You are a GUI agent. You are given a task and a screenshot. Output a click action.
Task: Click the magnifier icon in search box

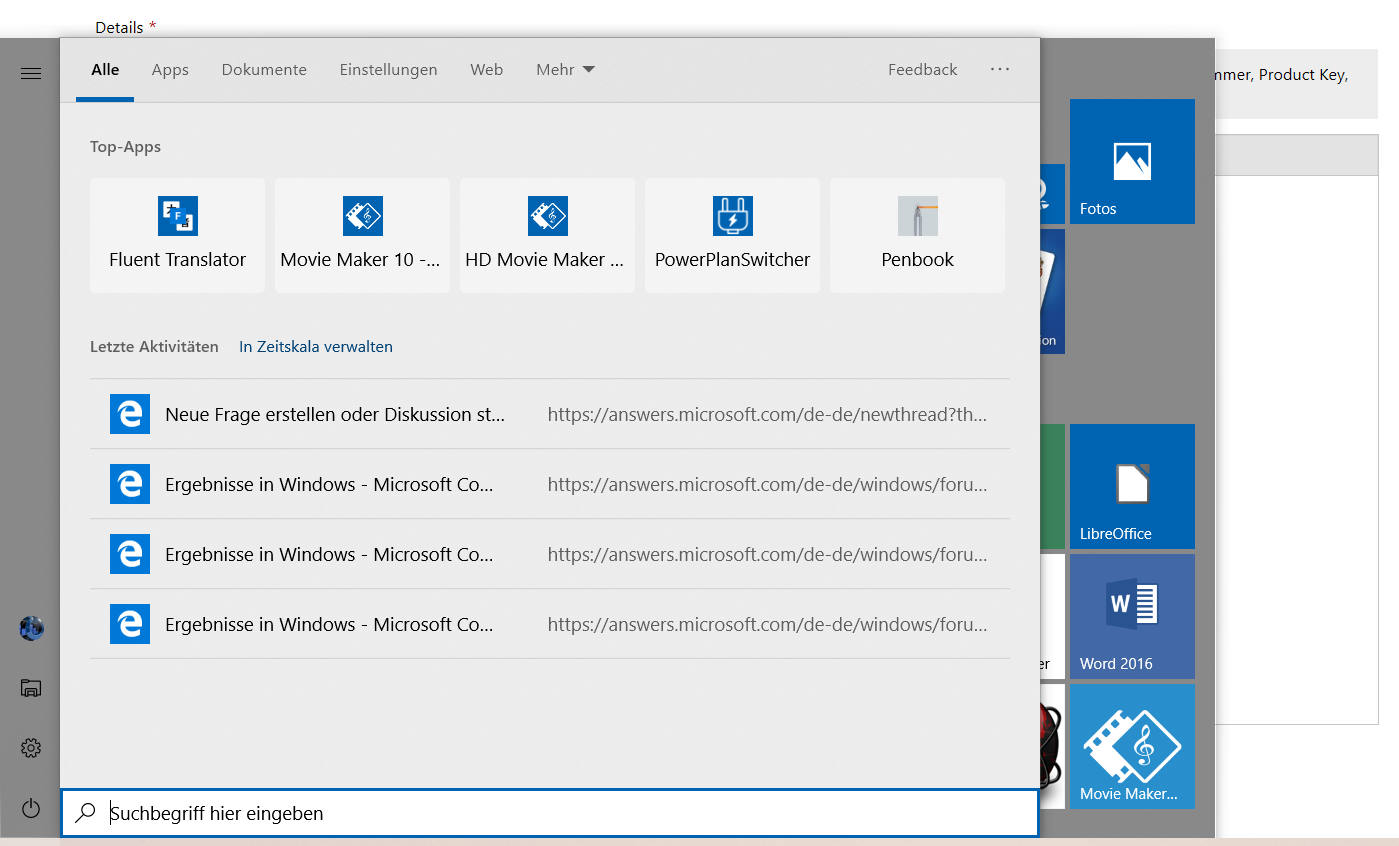tap(86, 813)
